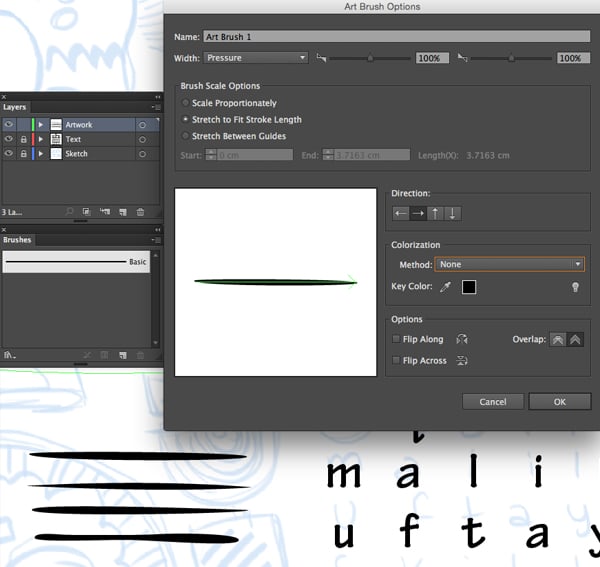Set brush direction to up arrow
The image size is (600, 567).
435,213
